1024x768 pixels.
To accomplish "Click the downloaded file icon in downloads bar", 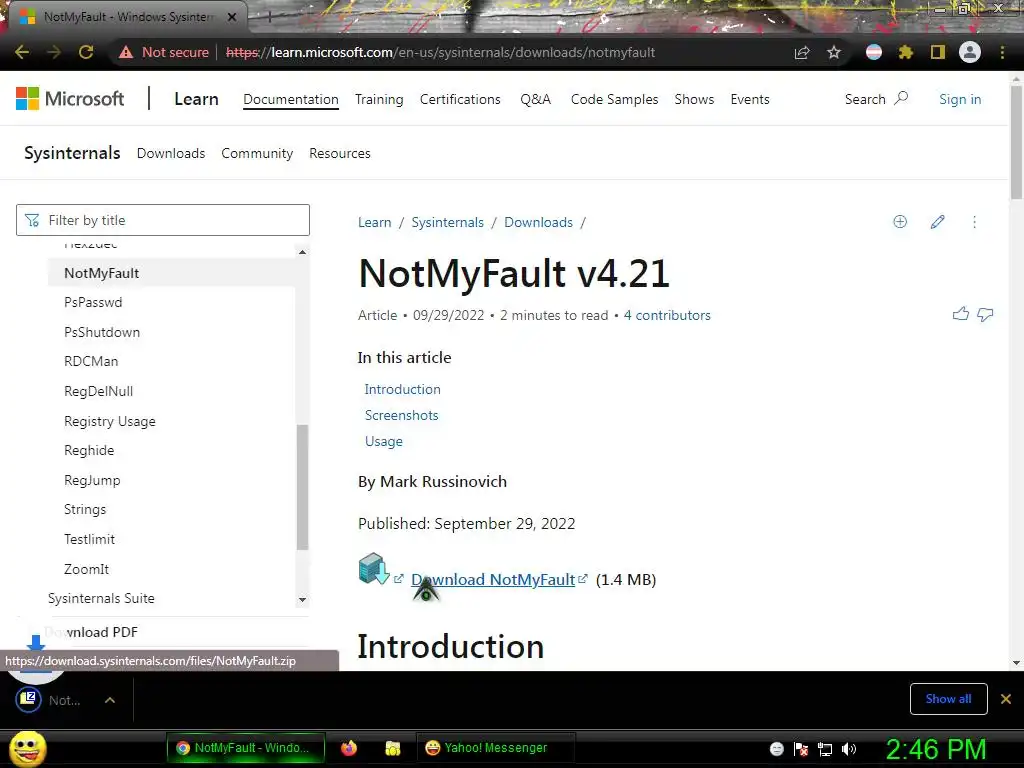I will click(29, 699).
